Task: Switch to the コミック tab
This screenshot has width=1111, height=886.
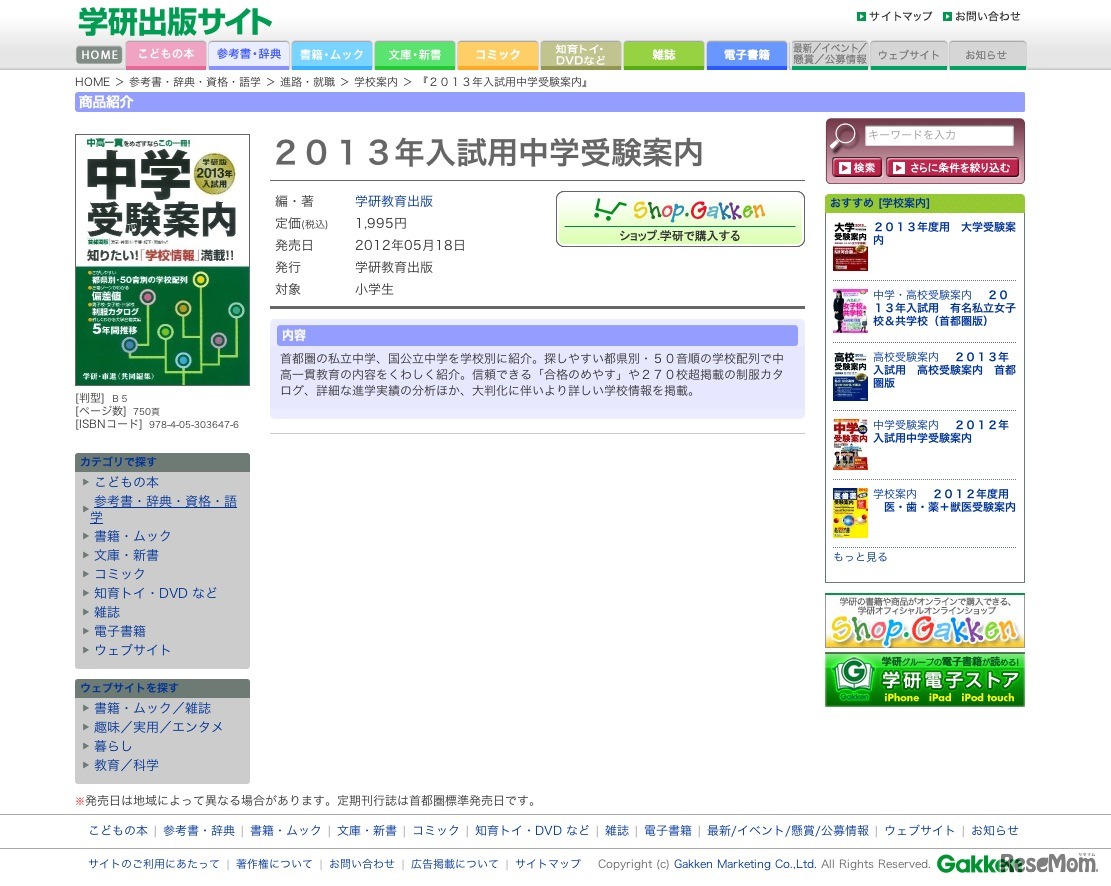Action: tap(497, 55)
